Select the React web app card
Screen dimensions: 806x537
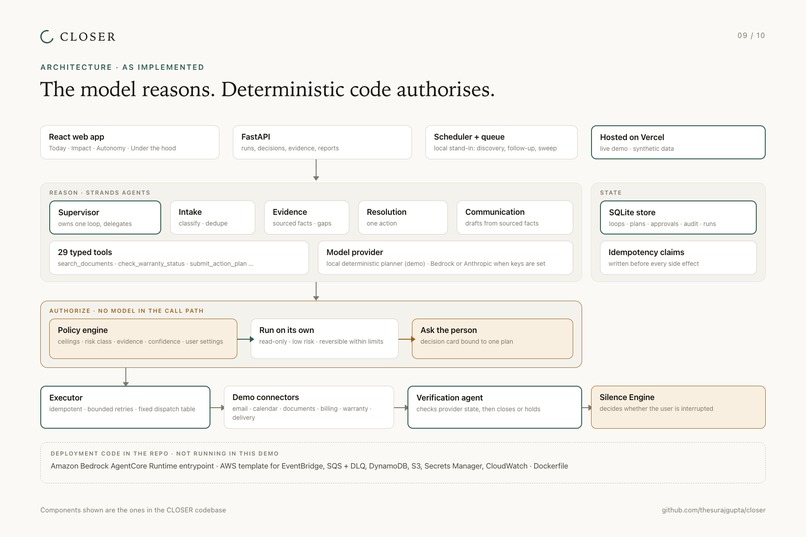(x=130, y=142)
